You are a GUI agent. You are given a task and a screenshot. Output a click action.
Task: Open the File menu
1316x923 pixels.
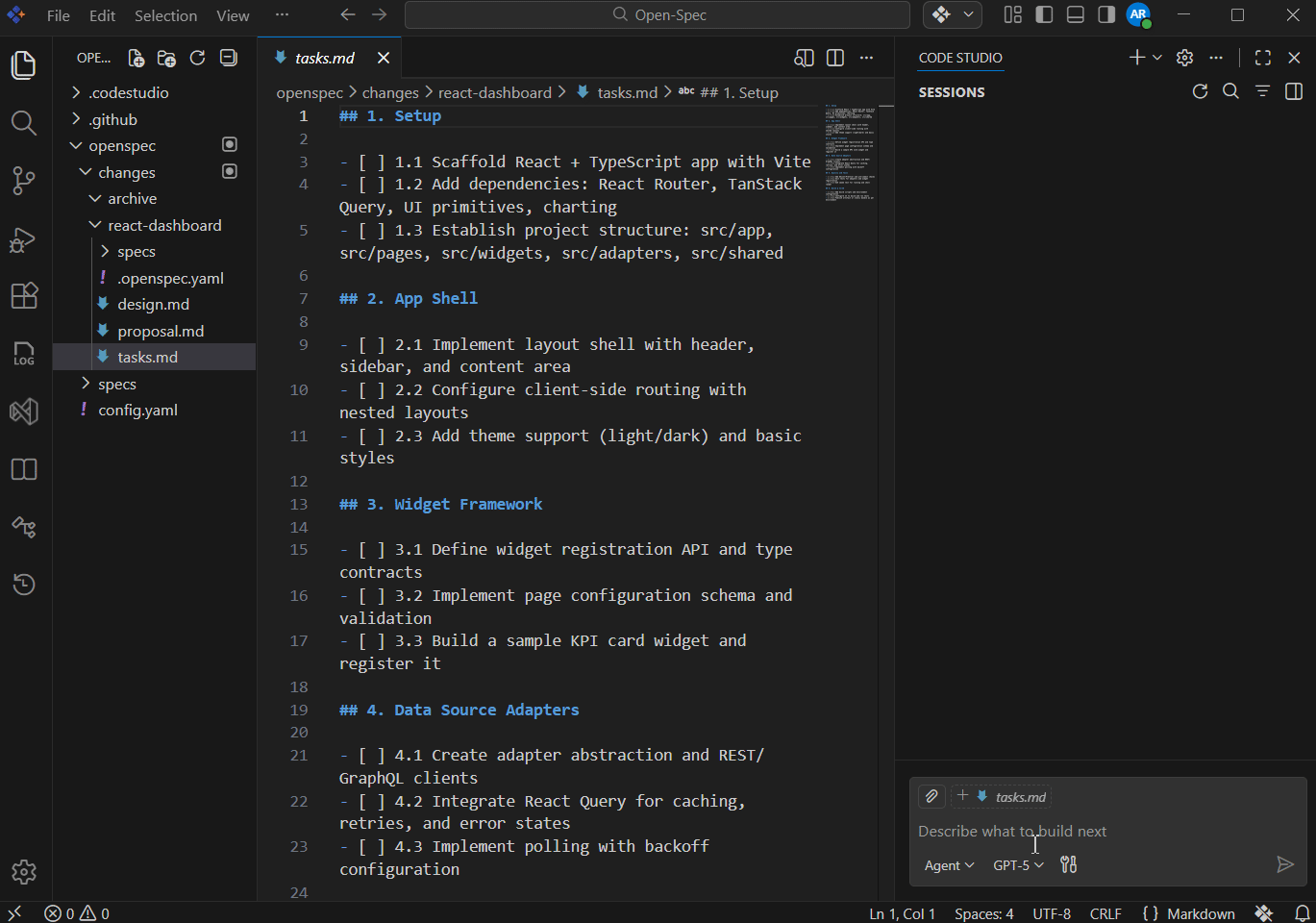(59, 15)
